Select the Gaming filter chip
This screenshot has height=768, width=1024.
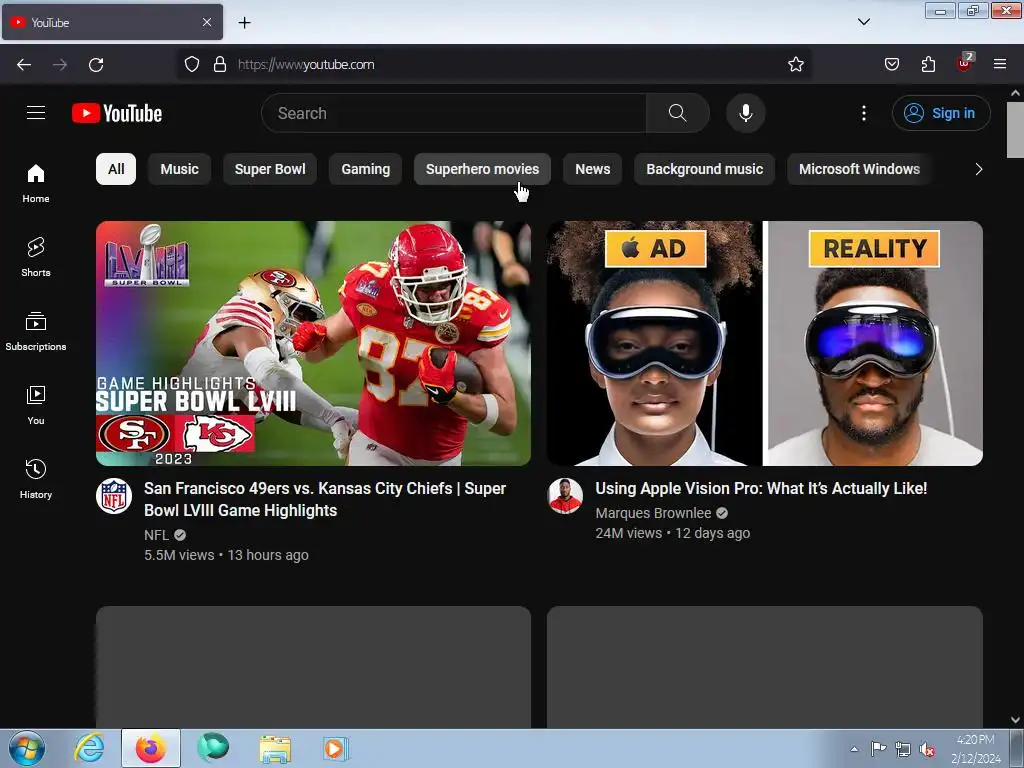point(366,169)
